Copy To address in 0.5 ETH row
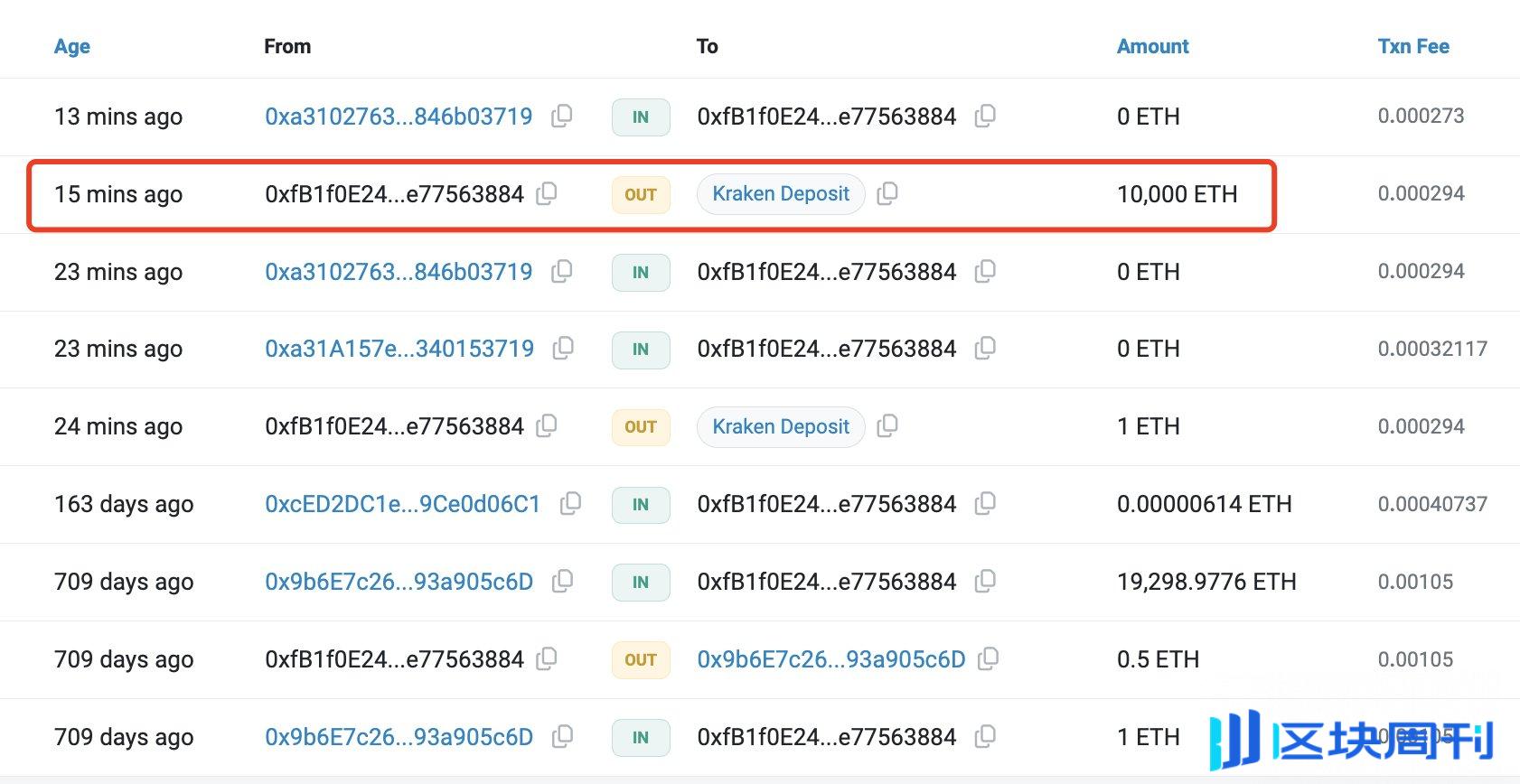 point(989,658)
